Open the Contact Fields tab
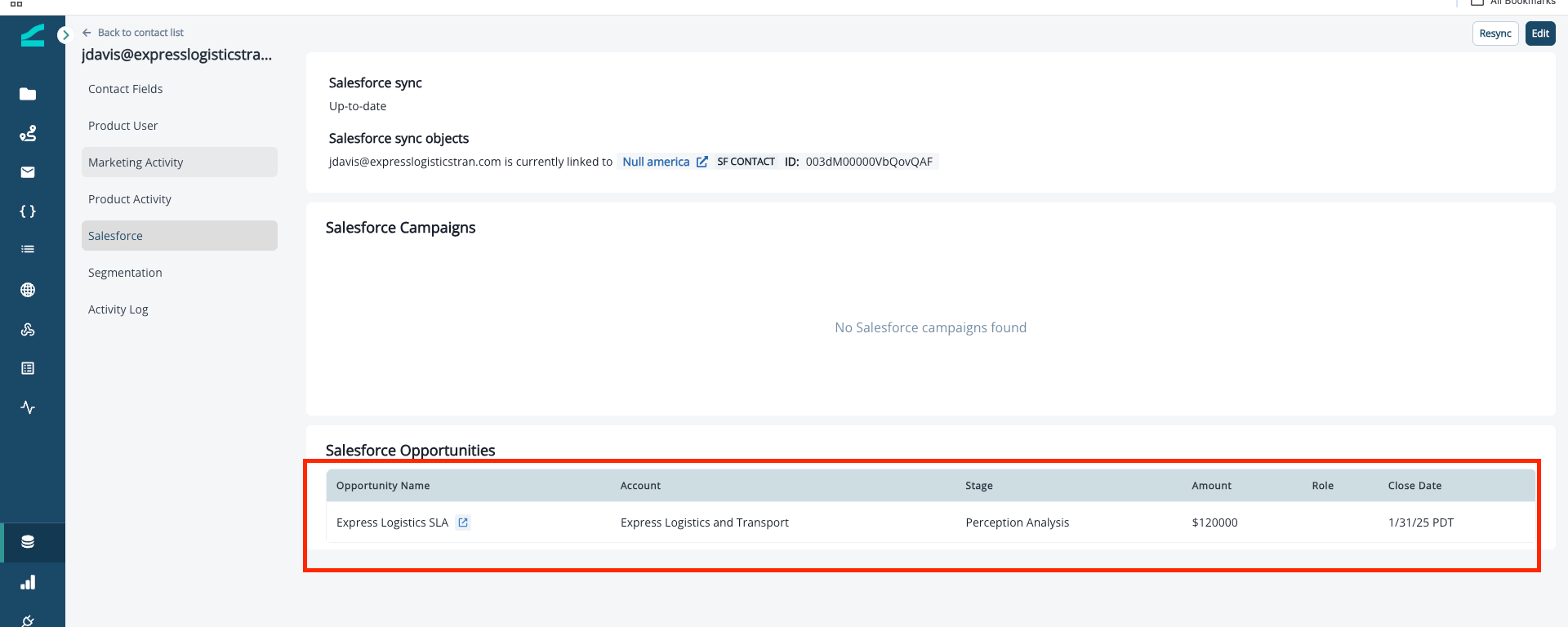The height and width of the screenshot is (627, 1568). [x=180, y=89]
